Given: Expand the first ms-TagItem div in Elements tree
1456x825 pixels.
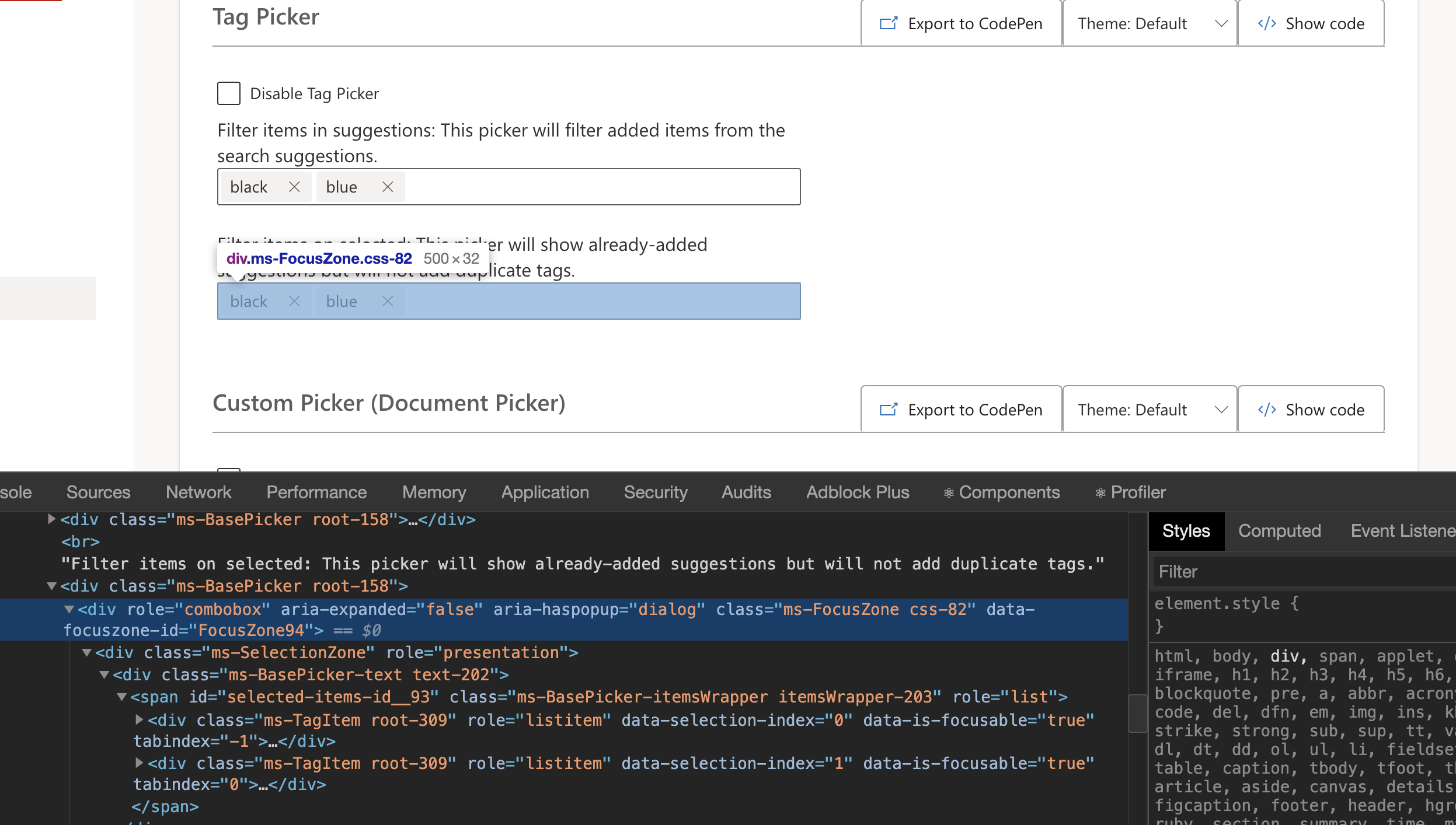Looking at the screenshot, I should (x=140, y=719).
